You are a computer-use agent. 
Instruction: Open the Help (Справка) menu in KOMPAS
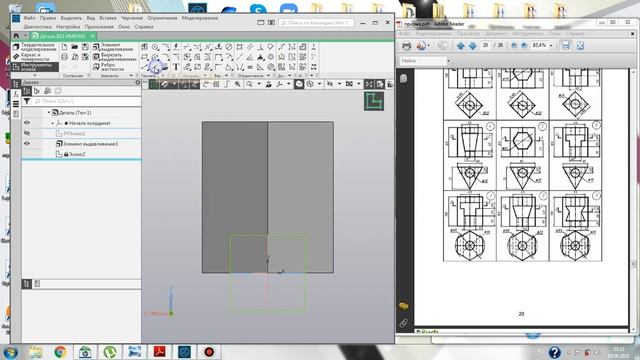click(x=144, y=27)
